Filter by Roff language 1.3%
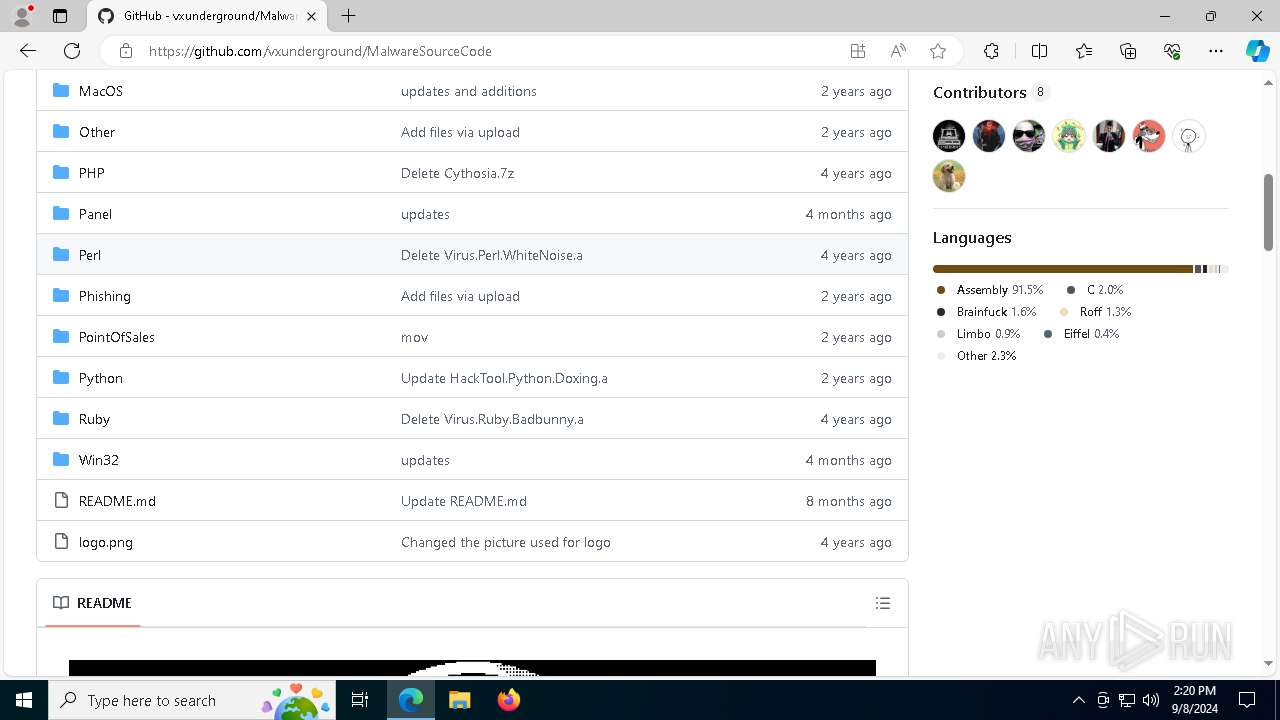Image resolution: width=1280 pixels, height=720 pixels. 1096,312
